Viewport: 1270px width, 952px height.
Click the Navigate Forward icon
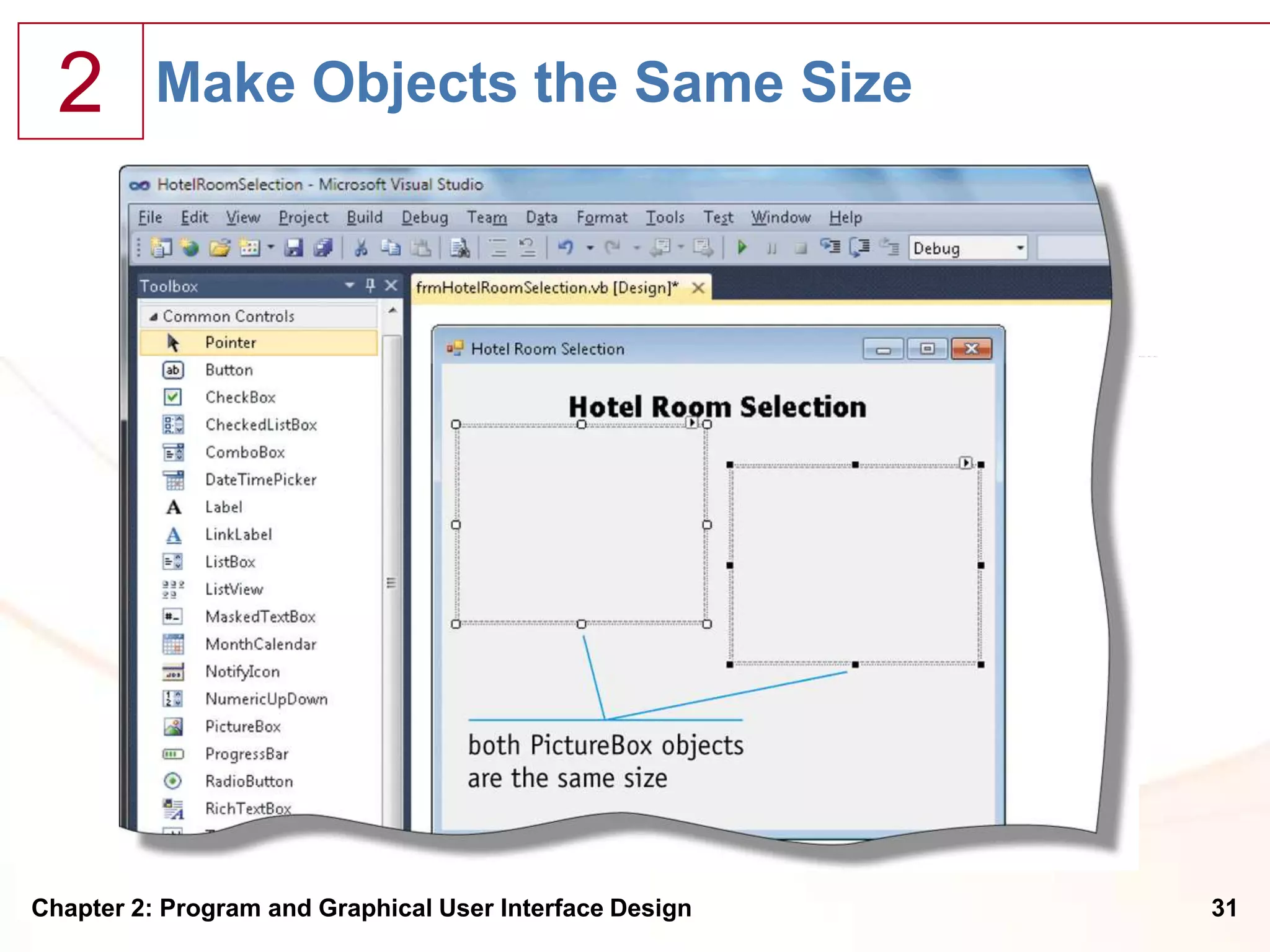703,248
